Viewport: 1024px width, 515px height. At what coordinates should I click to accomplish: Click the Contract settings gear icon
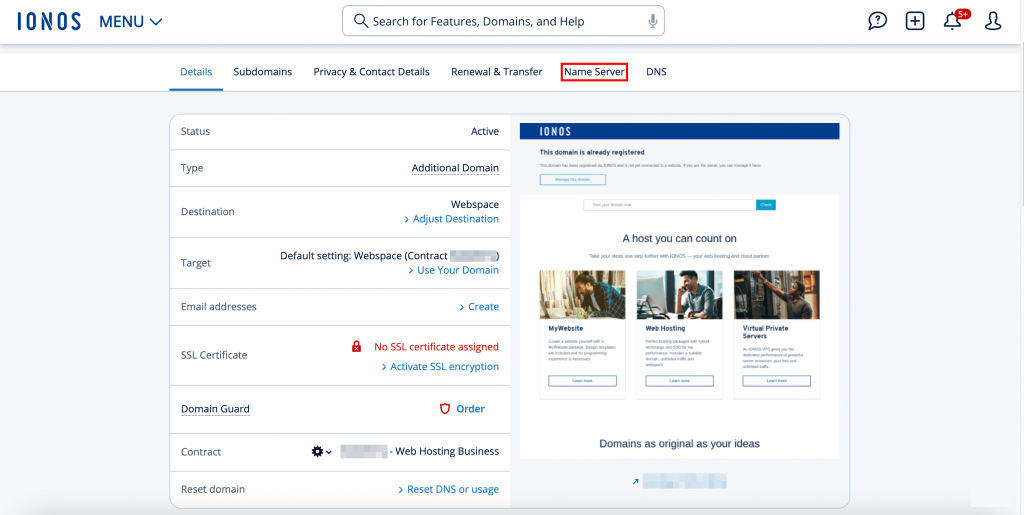[317, 452]
